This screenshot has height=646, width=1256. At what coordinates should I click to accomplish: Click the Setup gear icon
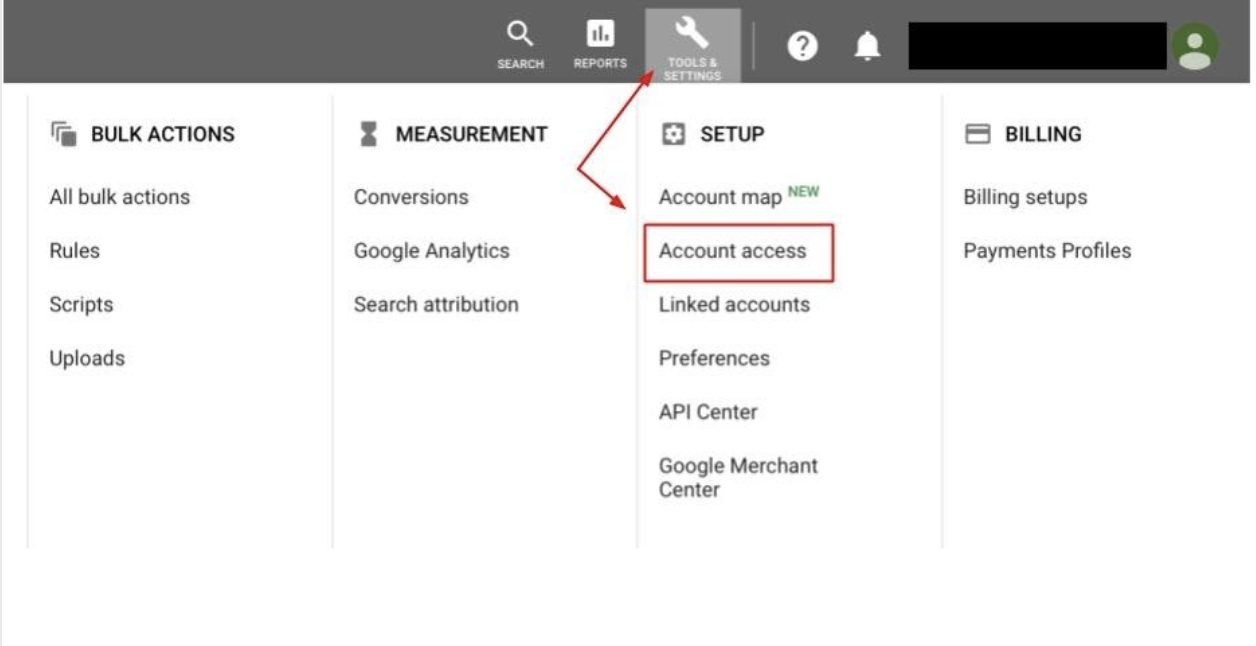click(674, 134)
